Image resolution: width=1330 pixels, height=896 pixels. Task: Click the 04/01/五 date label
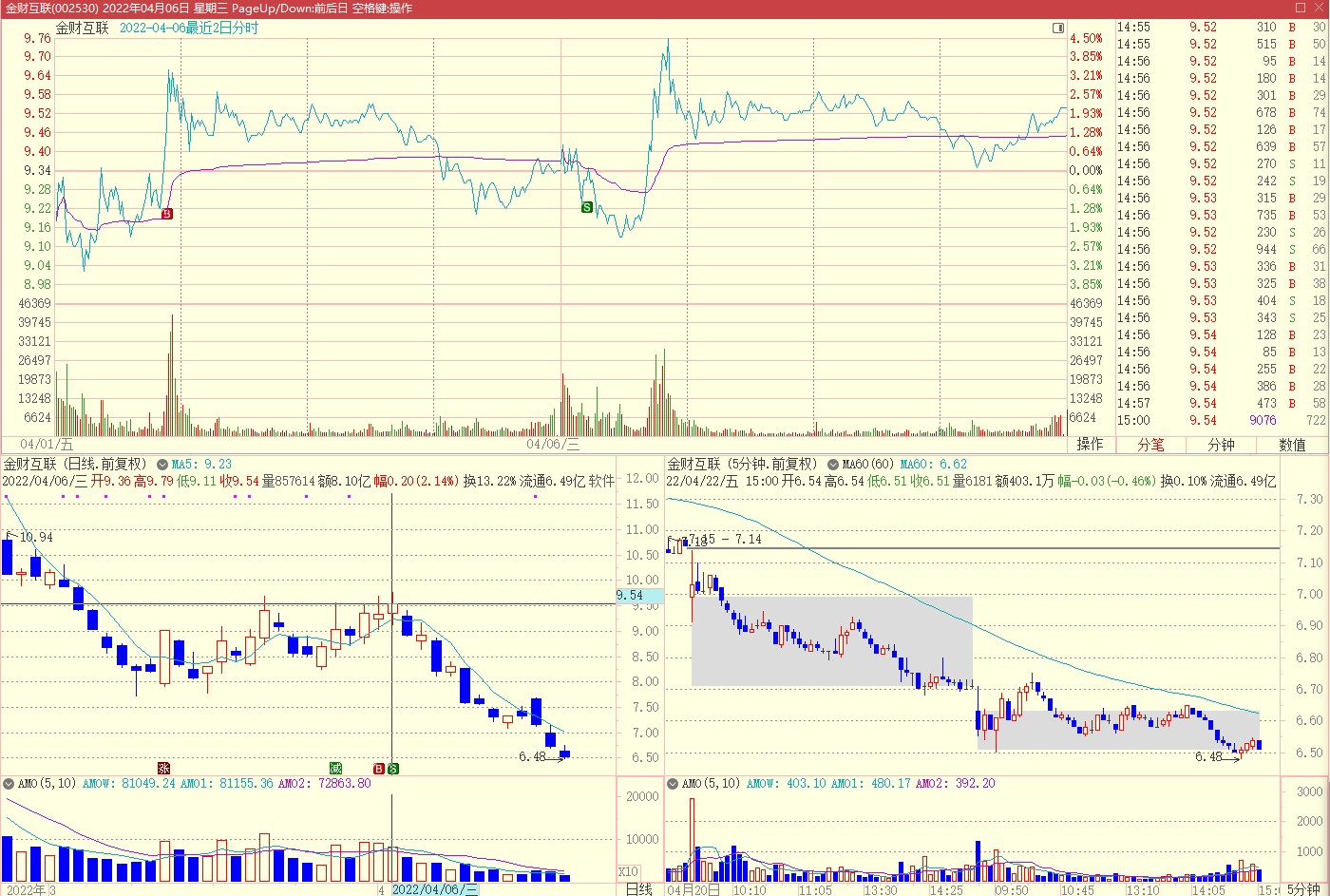tap(47, 444)
